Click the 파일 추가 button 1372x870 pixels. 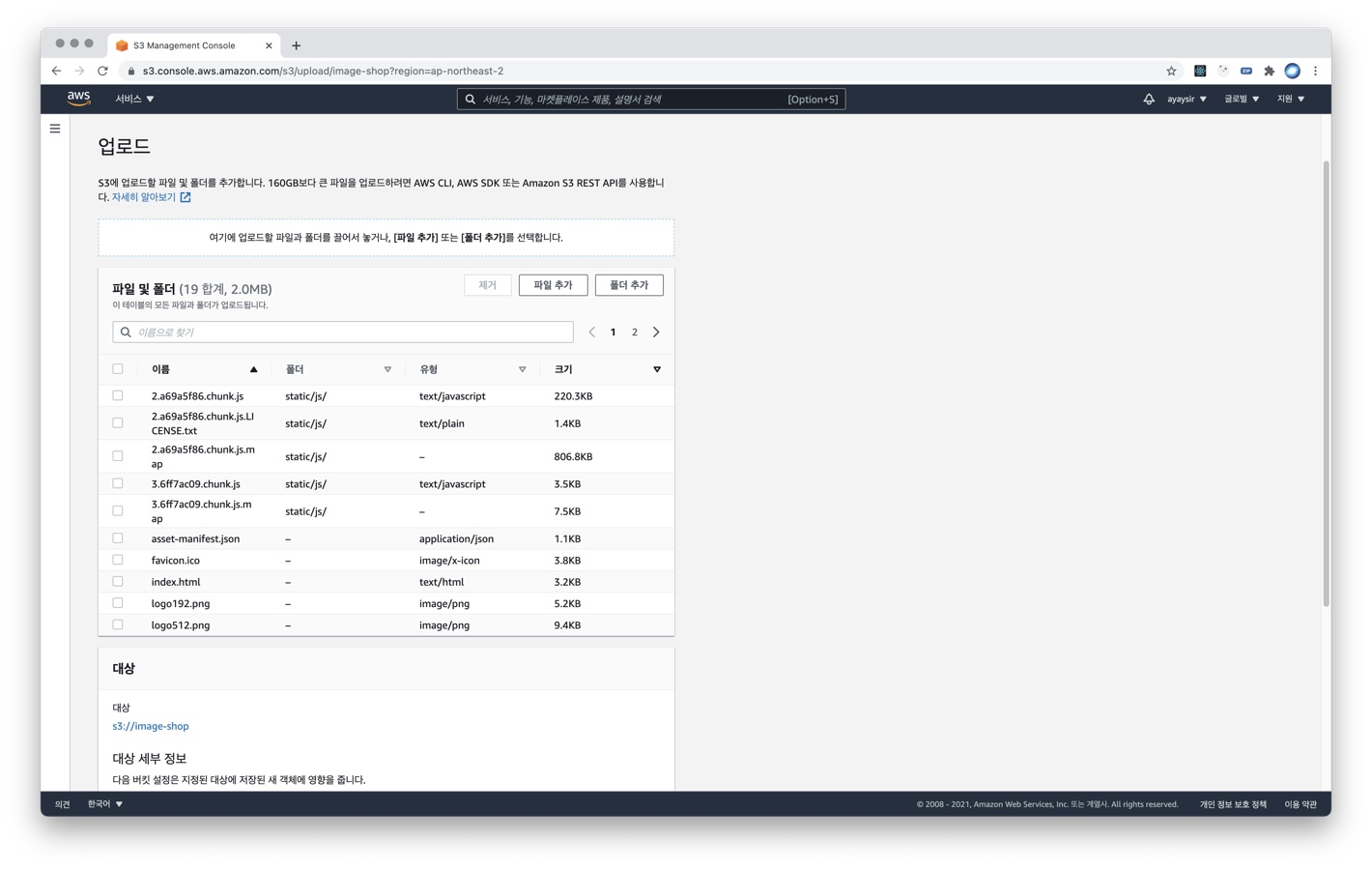tap(553, 285)
